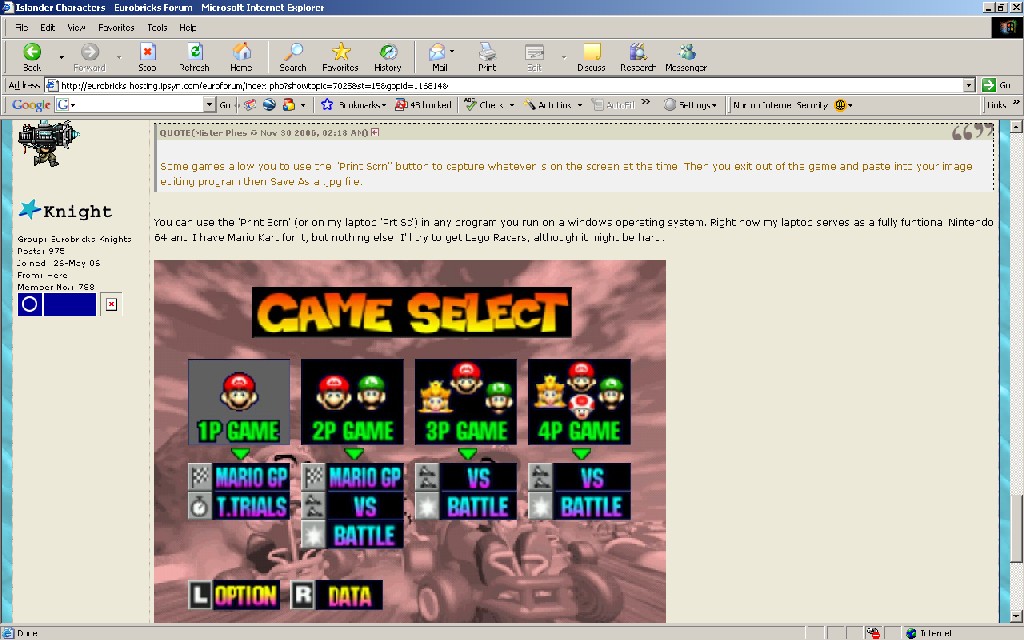Expand the AutoLink dropdown arrow
Image resolution: width=1024 pixels, height=640 pixels.
coord(580,104)
